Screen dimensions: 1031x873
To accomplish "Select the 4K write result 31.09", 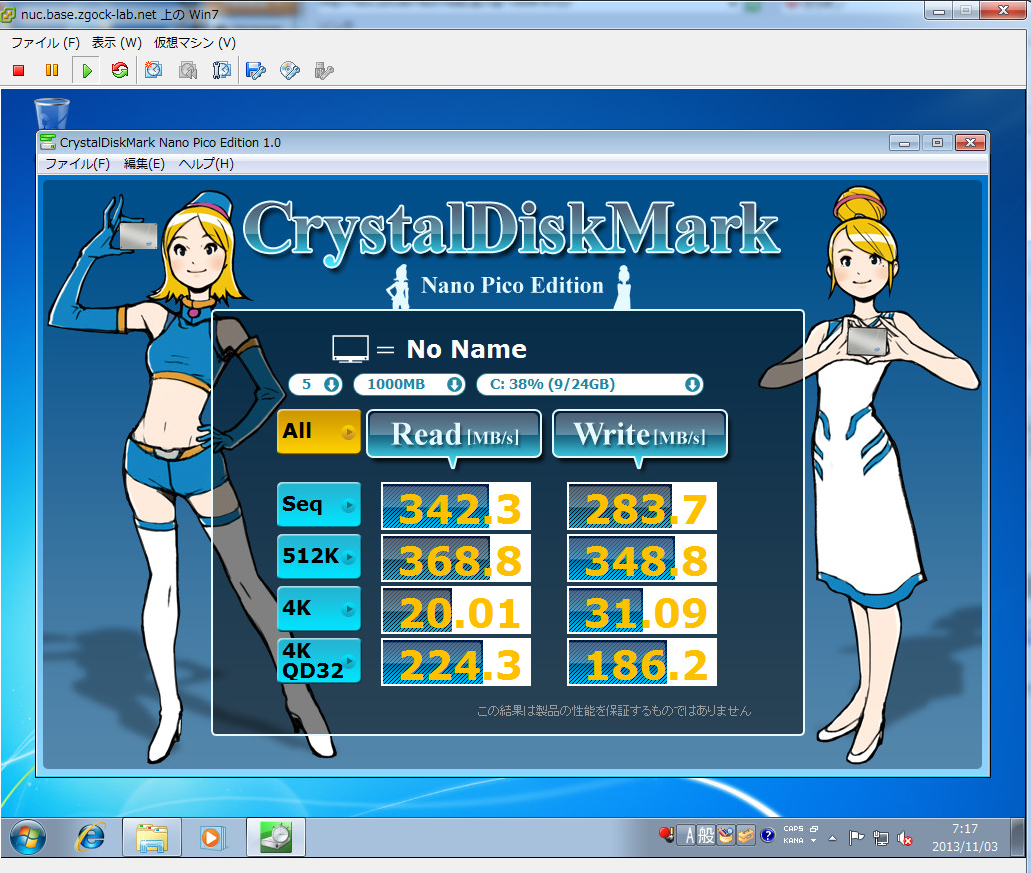I will coord(642,610).
